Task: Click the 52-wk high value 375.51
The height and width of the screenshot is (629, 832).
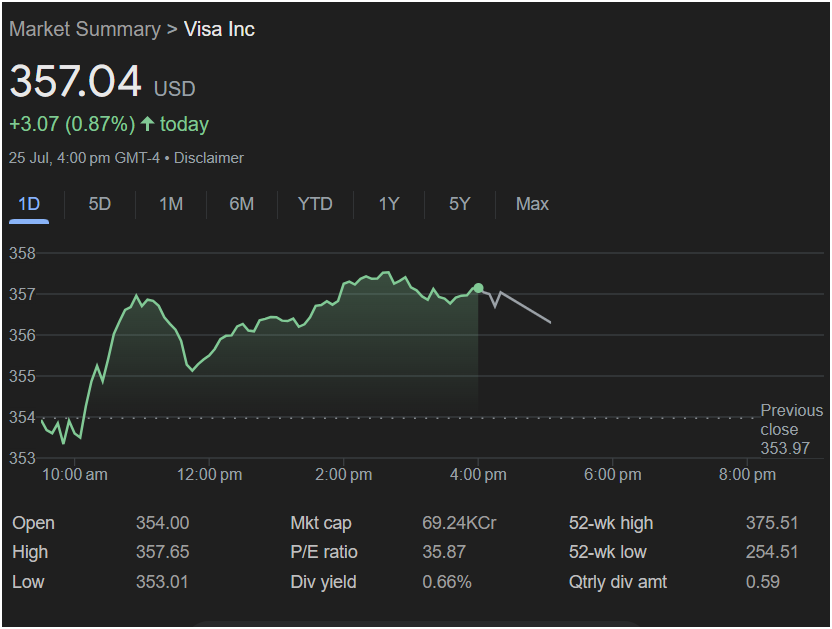Action: (x=772, y=523)
